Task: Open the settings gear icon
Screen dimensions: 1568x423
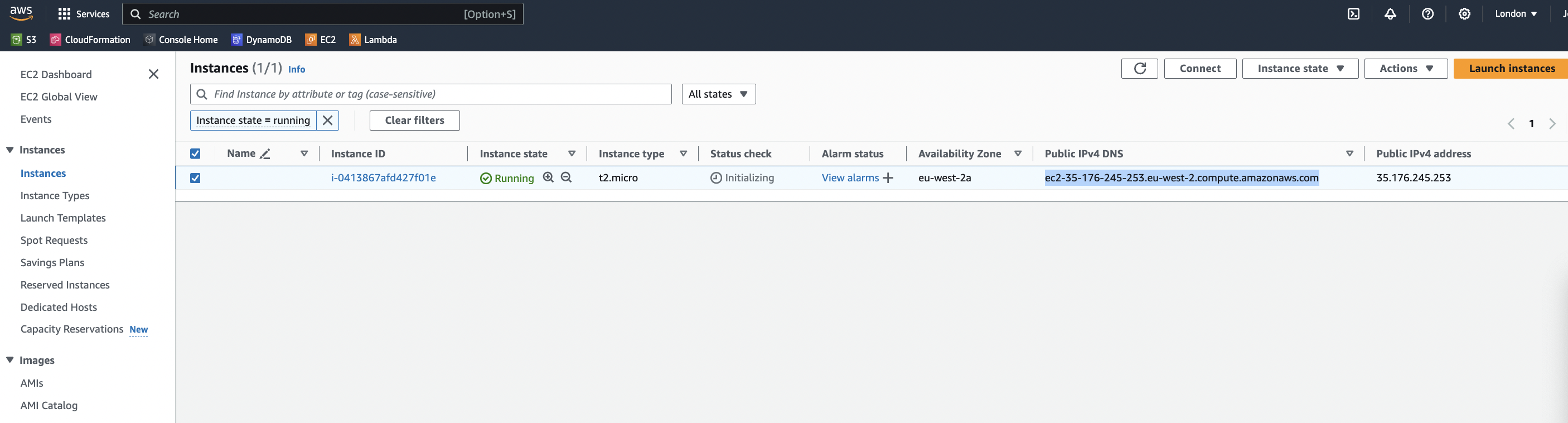Action: [1464, 14]
